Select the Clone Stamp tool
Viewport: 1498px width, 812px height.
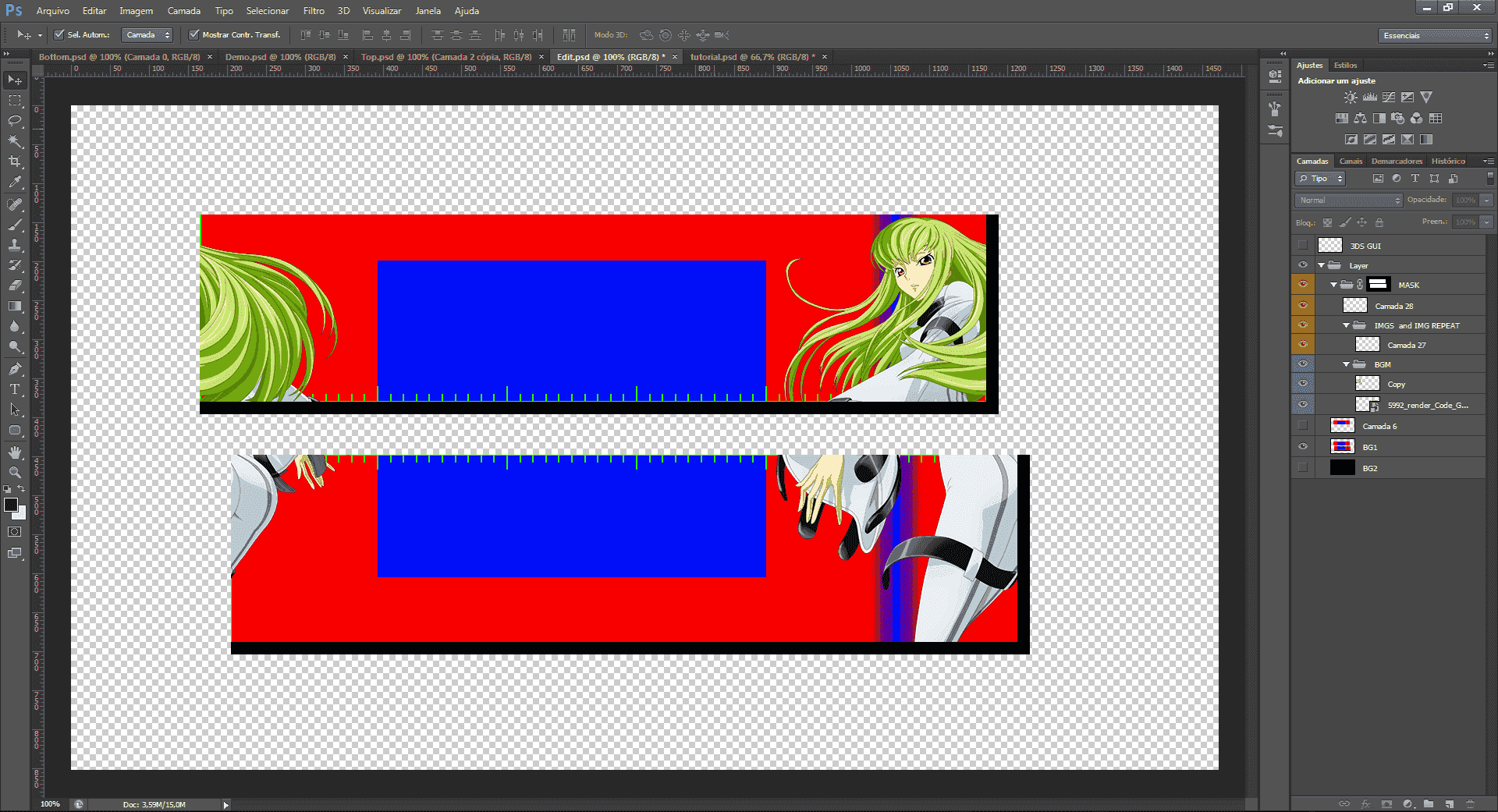click(15, 245)
